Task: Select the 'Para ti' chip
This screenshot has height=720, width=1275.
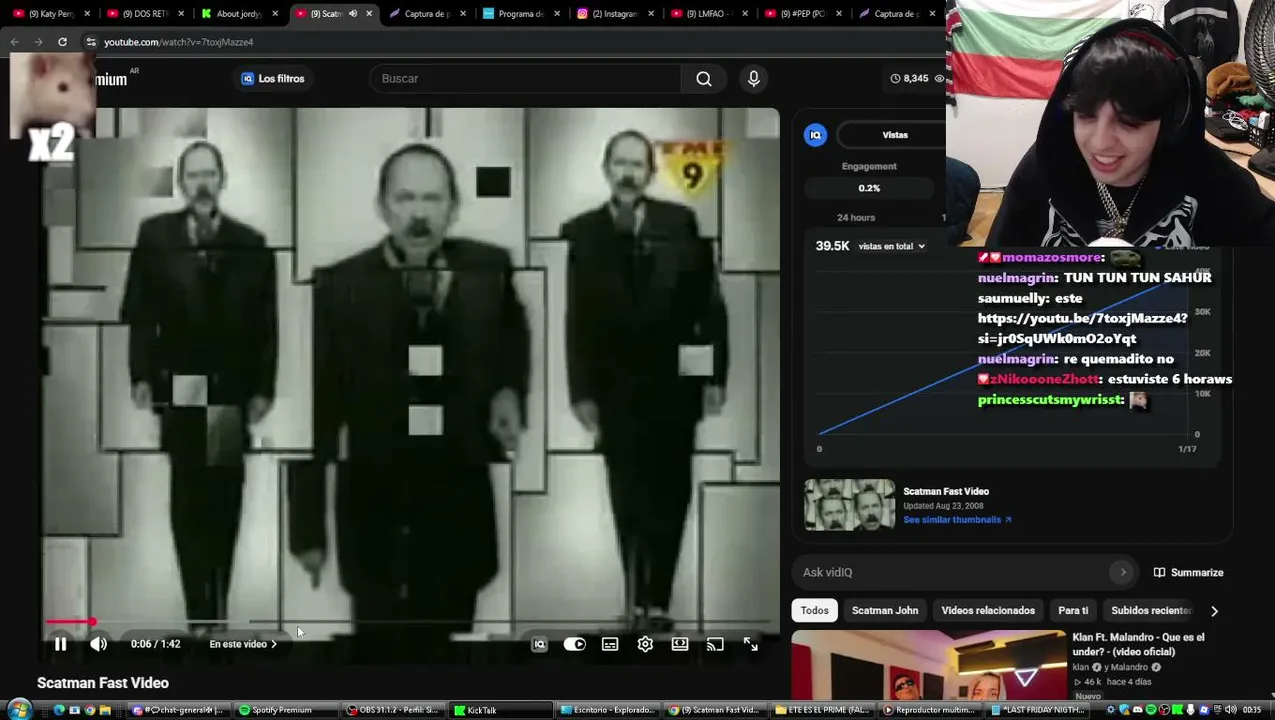Action: click(x=1073, y=610)
